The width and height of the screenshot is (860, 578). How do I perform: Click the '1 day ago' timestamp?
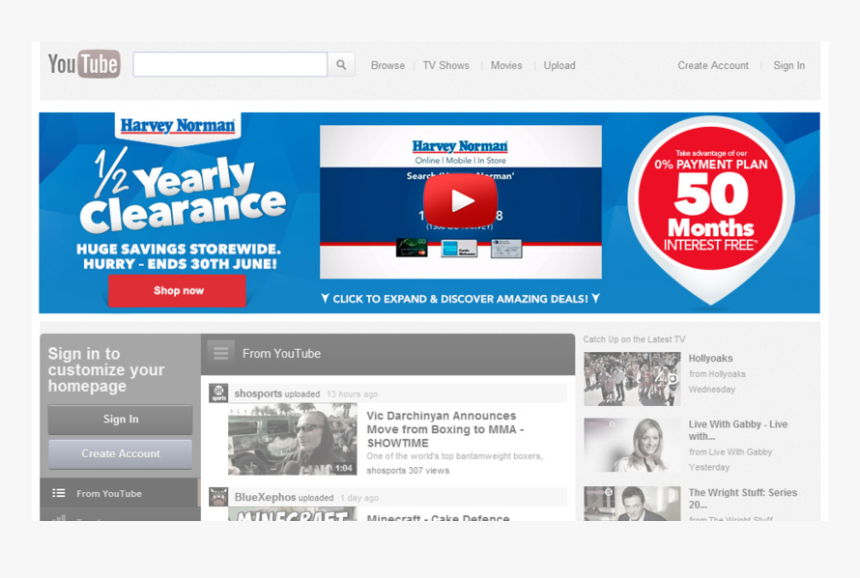click(x=359, y=498)
